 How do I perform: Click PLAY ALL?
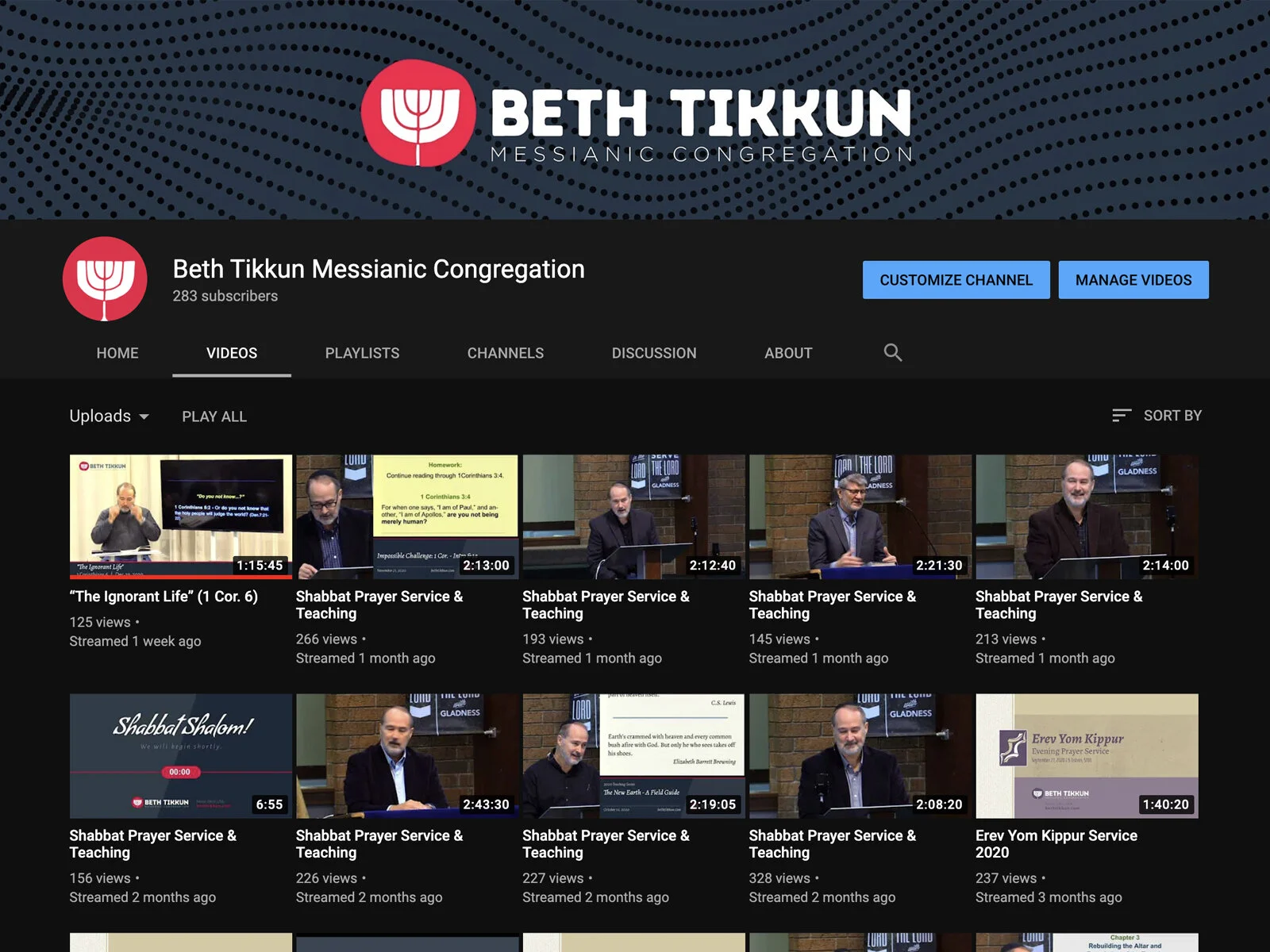pos(214,416)
